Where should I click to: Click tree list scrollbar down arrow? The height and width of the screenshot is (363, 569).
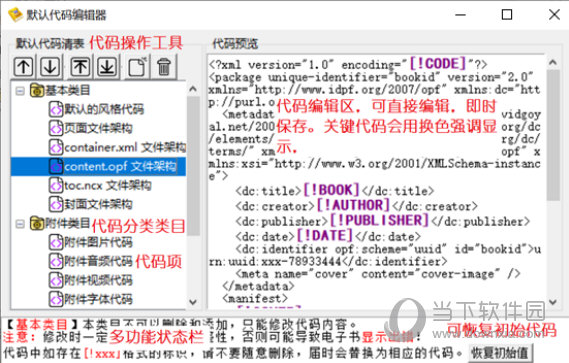(x=193, y=302)
